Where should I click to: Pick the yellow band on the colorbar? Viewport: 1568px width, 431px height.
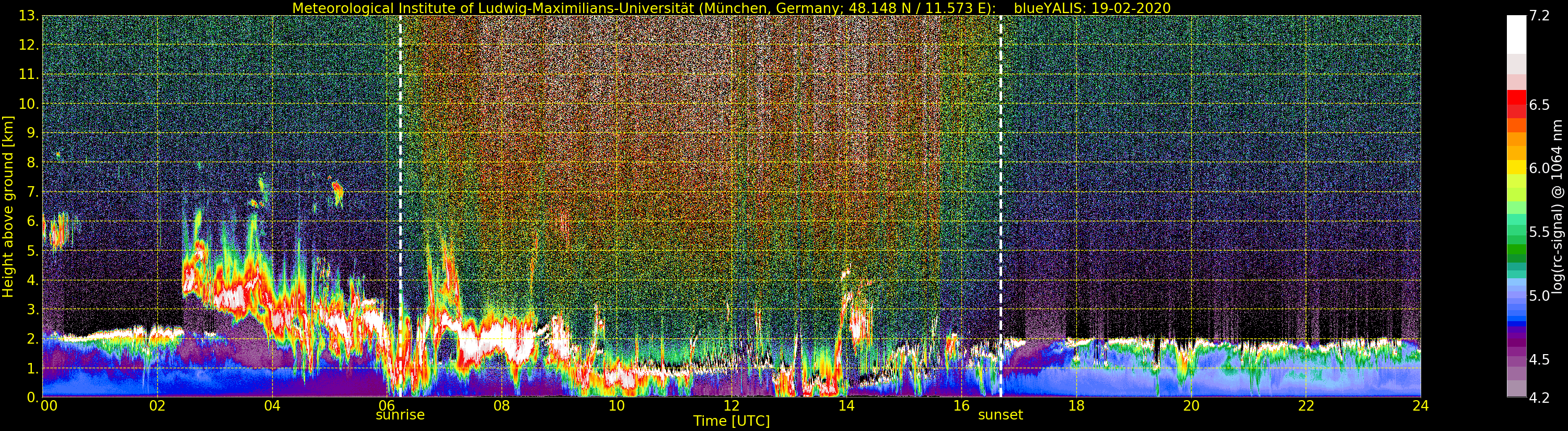click(1516, 167)
